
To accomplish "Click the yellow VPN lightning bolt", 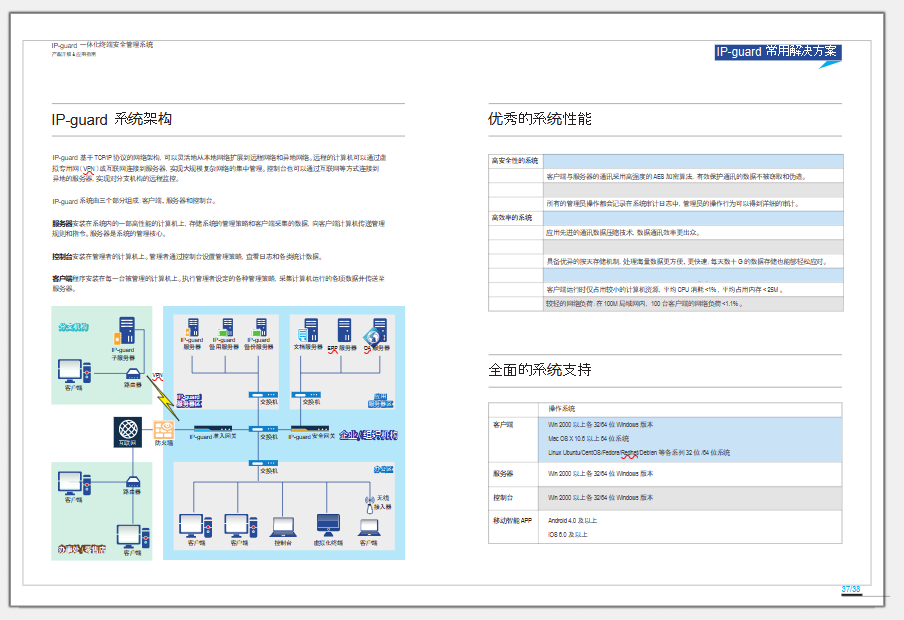I will [164, 397].
